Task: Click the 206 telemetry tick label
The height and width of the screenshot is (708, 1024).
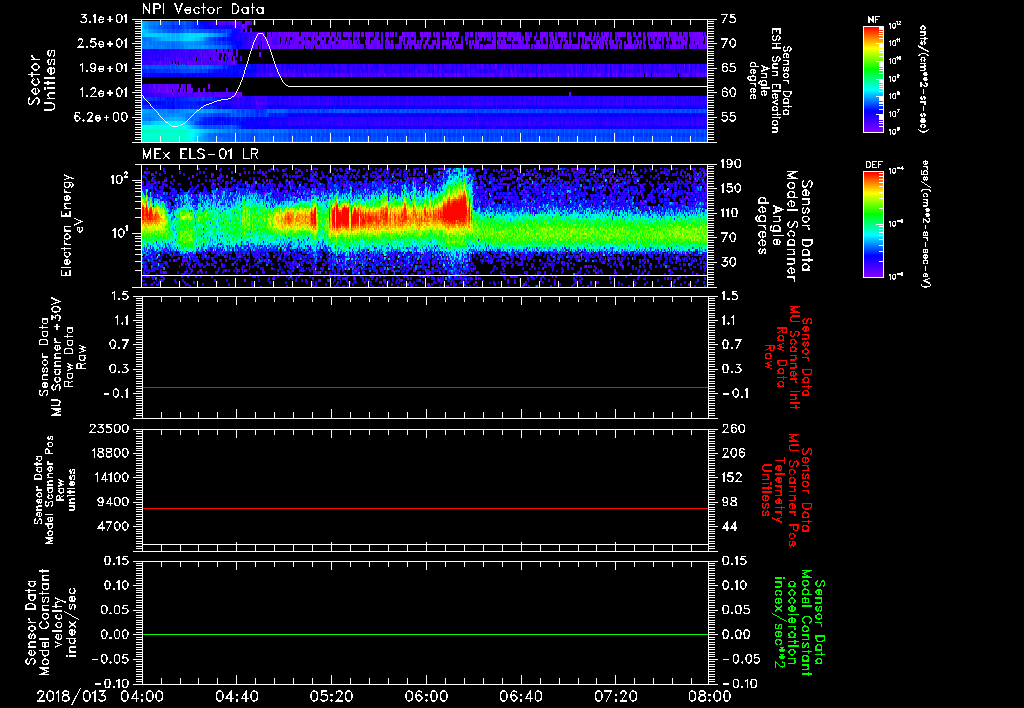Action: pyautogui.click(x=732, y=453)
